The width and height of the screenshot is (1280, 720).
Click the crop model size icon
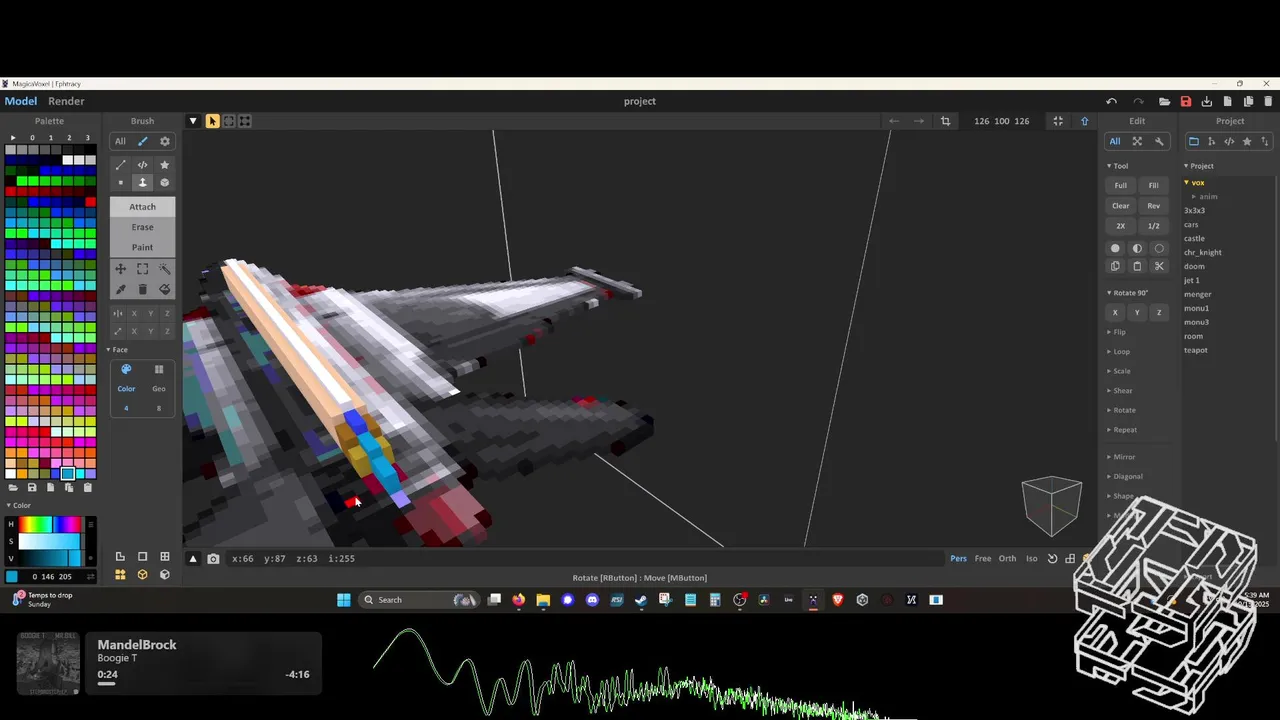pyautogui.click(x=945, y=121)
